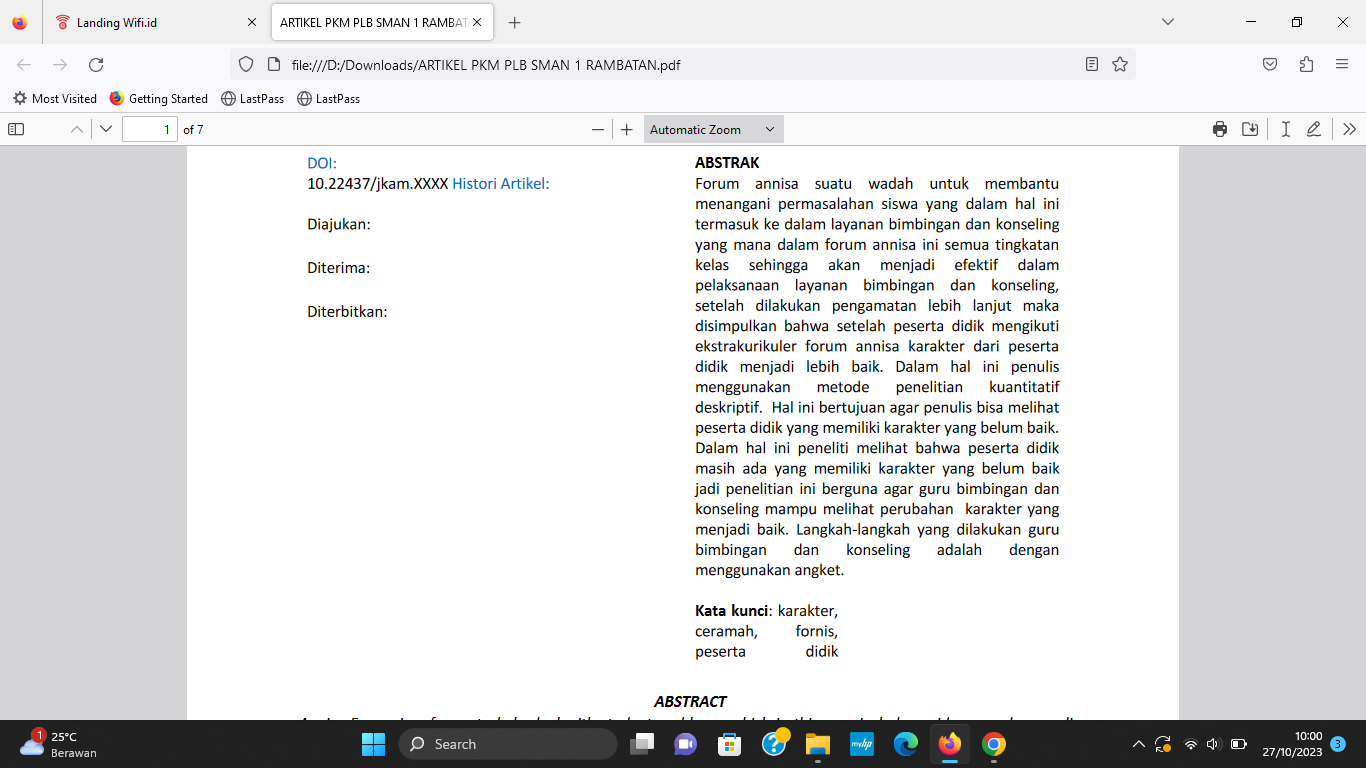Open Firefox application menu
Viewport: 1366px width, 768px height.
coord(1342,64)
